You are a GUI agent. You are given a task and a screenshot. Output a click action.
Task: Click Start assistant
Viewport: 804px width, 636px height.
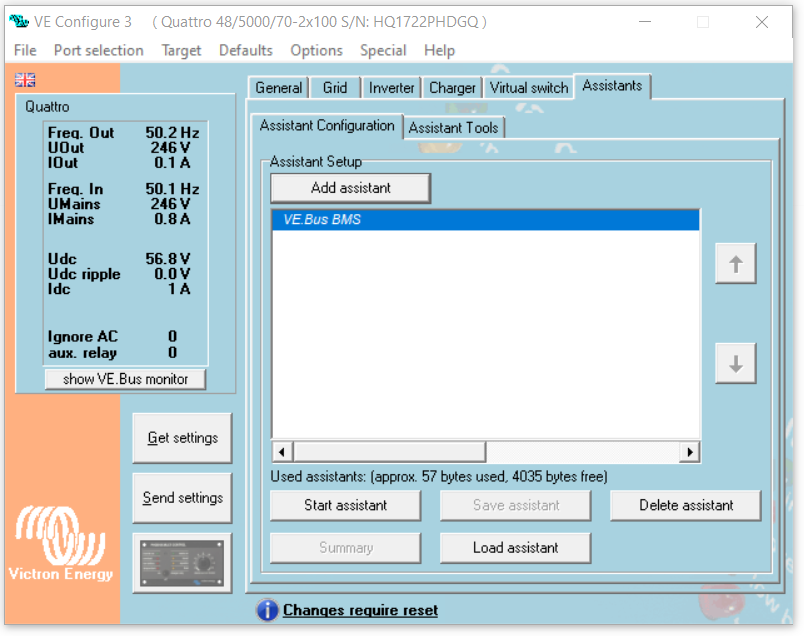(x=346, y=506)
